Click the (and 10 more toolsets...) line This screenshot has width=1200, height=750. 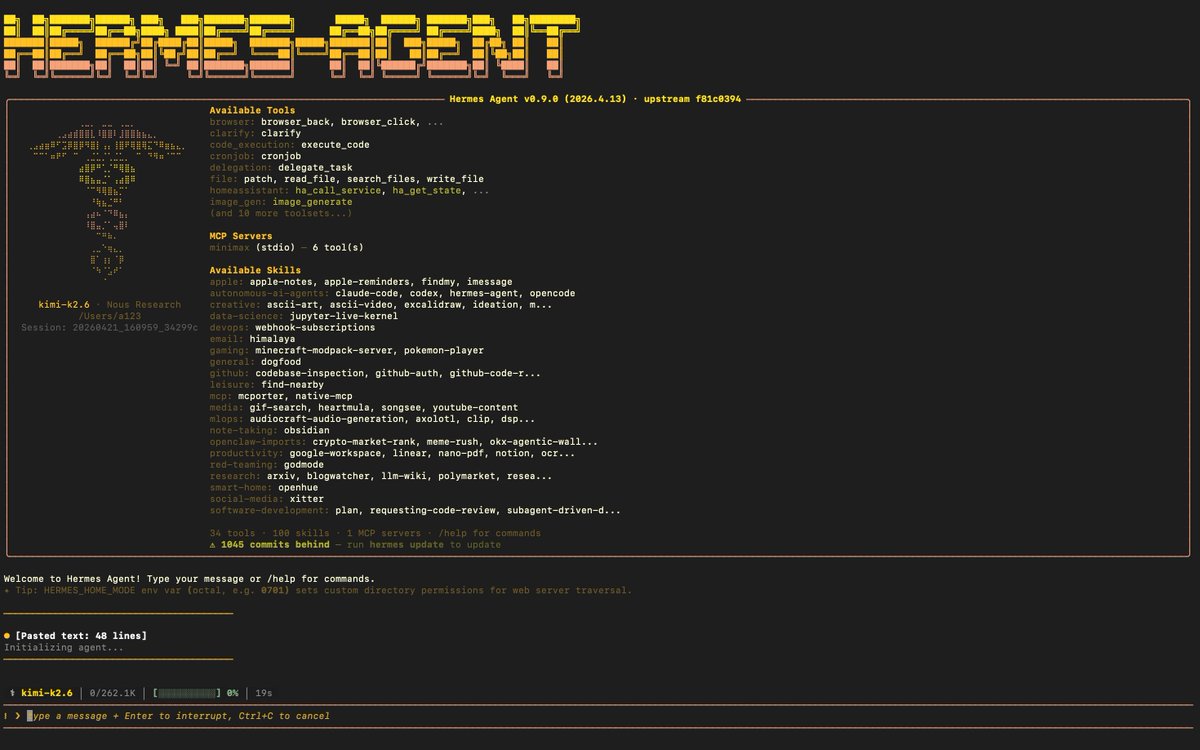(x=281, y=213)
